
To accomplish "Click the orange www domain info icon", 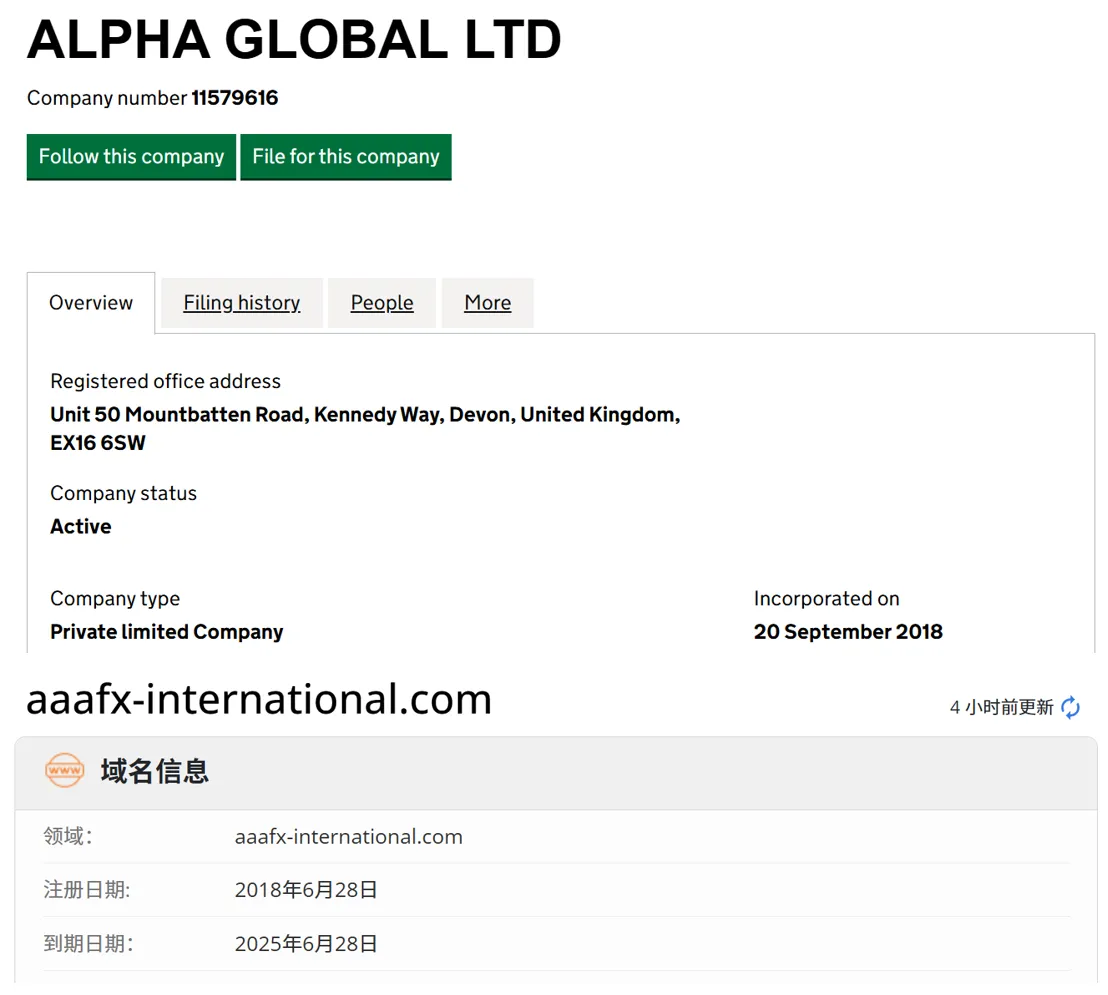I will [x=64, y=770].
